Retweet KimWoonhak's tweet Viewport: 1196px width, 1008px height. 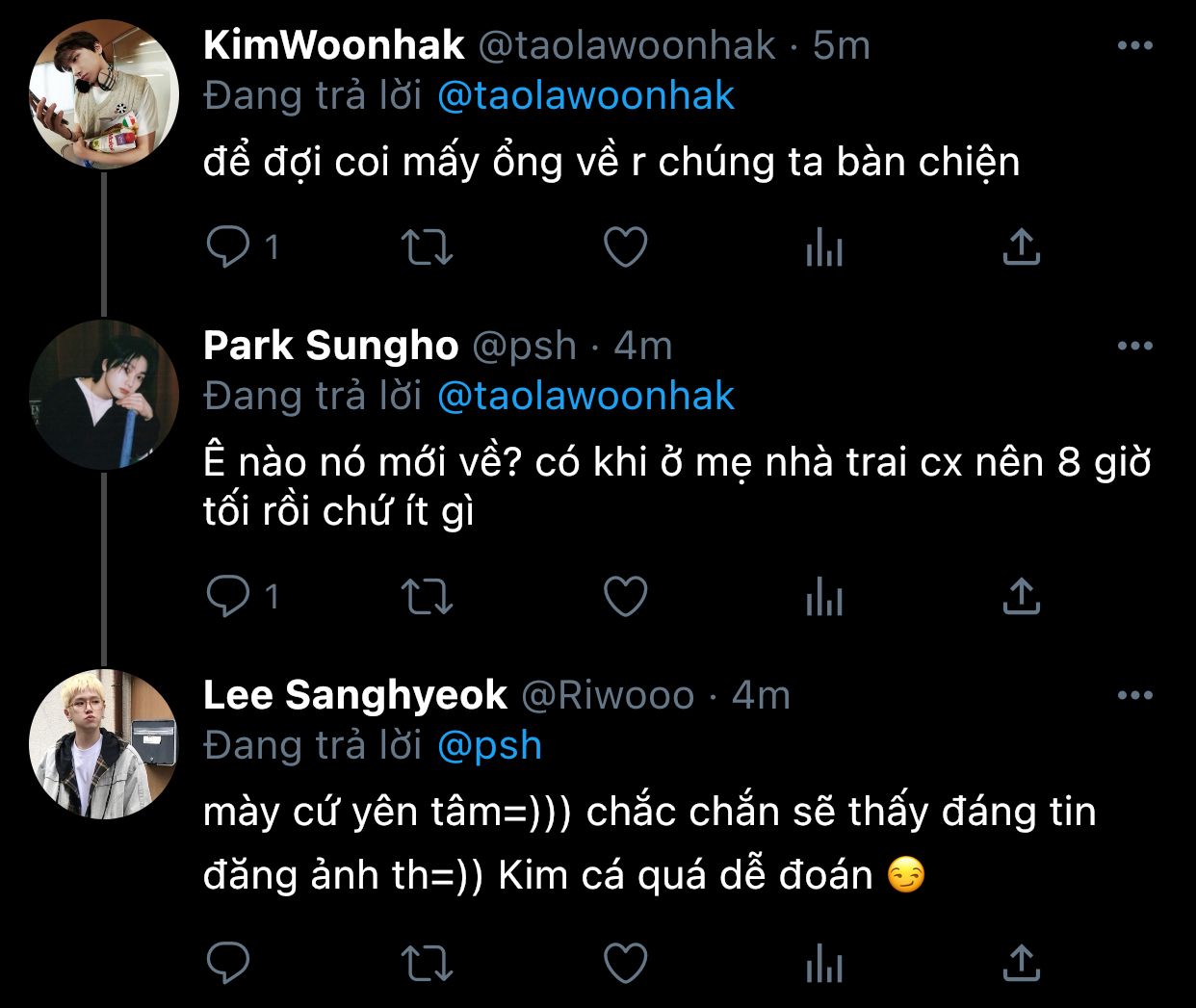[427, 247]
